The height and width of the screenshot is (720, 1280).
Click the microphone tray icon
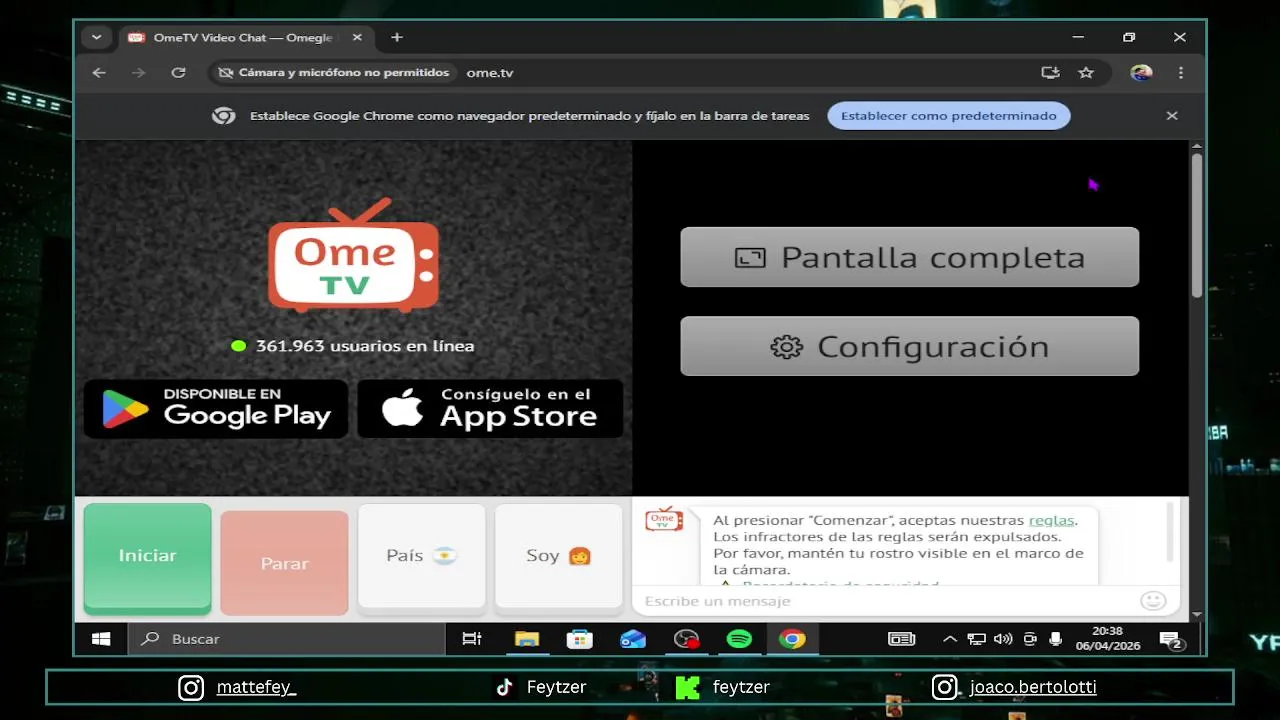click(x=1055, y=639)
